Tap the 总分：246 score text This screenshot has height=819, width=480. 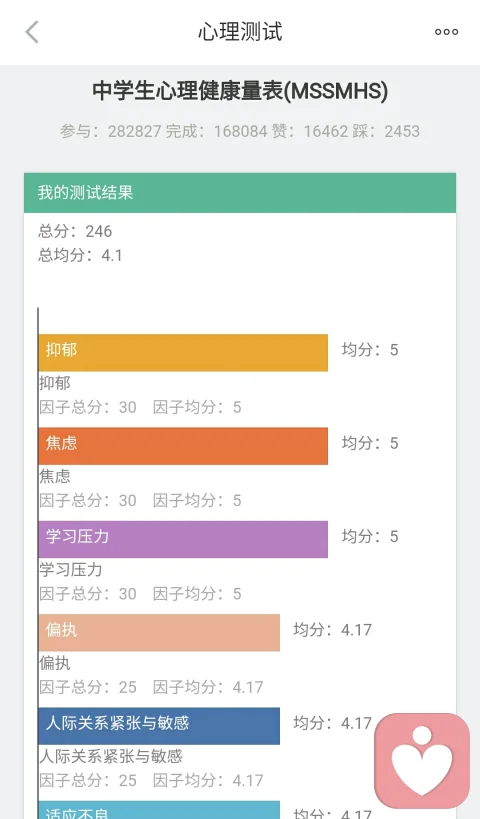pos(75,231)
